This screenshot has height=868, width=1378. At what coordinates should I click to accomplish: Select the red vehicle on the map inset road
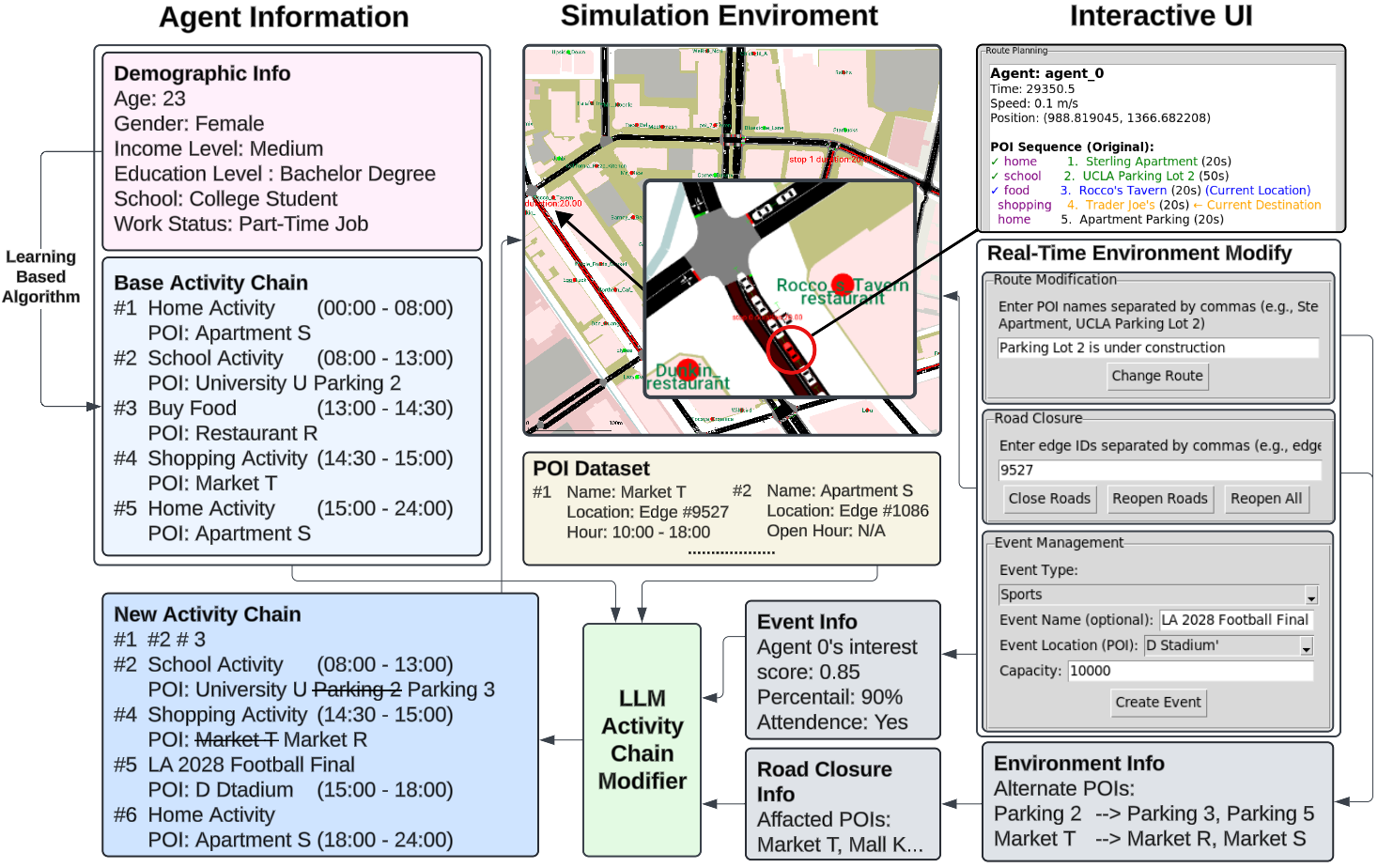[792, 351]
